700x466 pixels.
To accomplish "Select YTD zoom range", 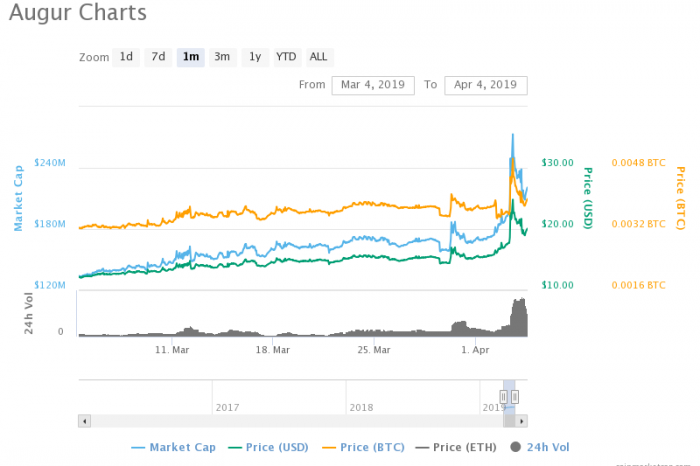I will (x=286, y=57).
